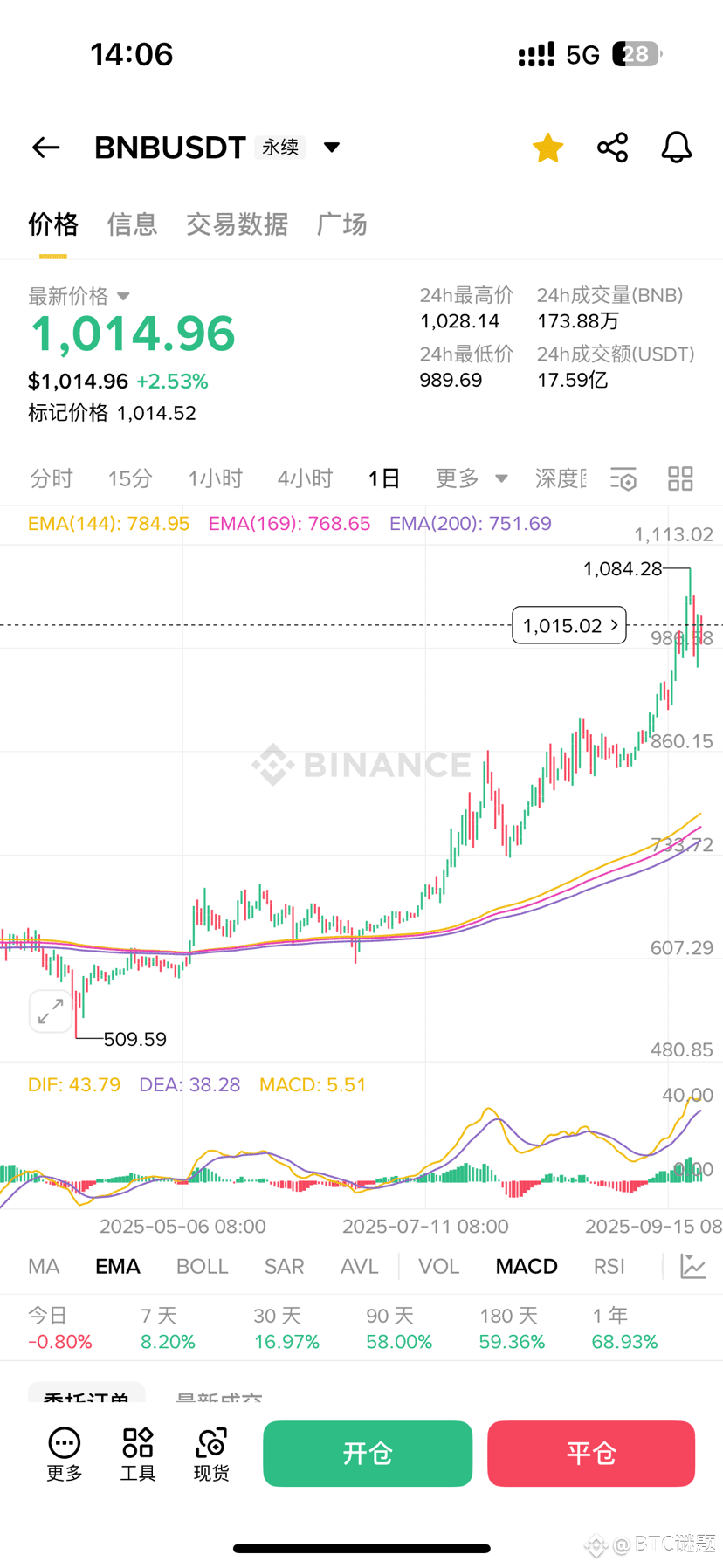Screen dimensions: 723x1568
Task: Tap the 1,015.02 current price label
Action: pyautogui.click(x=569, y=625)
